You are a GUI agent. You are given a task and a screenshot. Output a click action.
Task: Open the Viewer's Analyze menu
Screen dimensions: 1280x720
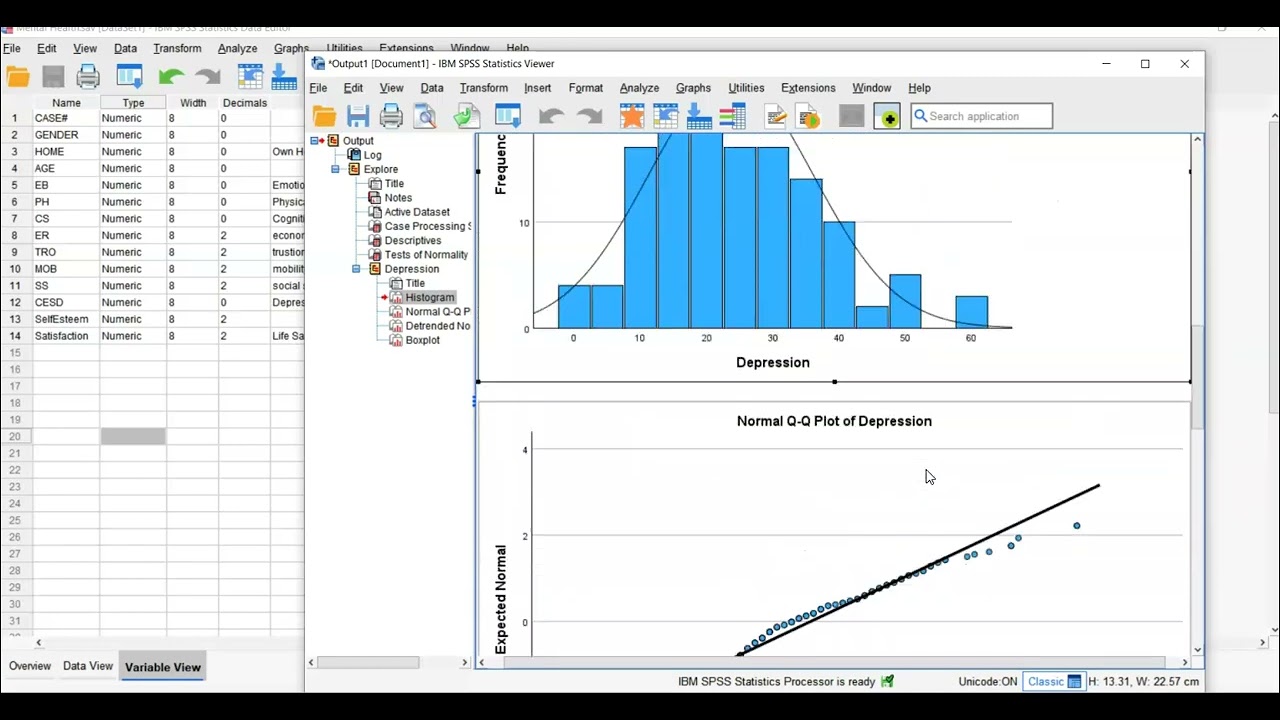[639, 88]
